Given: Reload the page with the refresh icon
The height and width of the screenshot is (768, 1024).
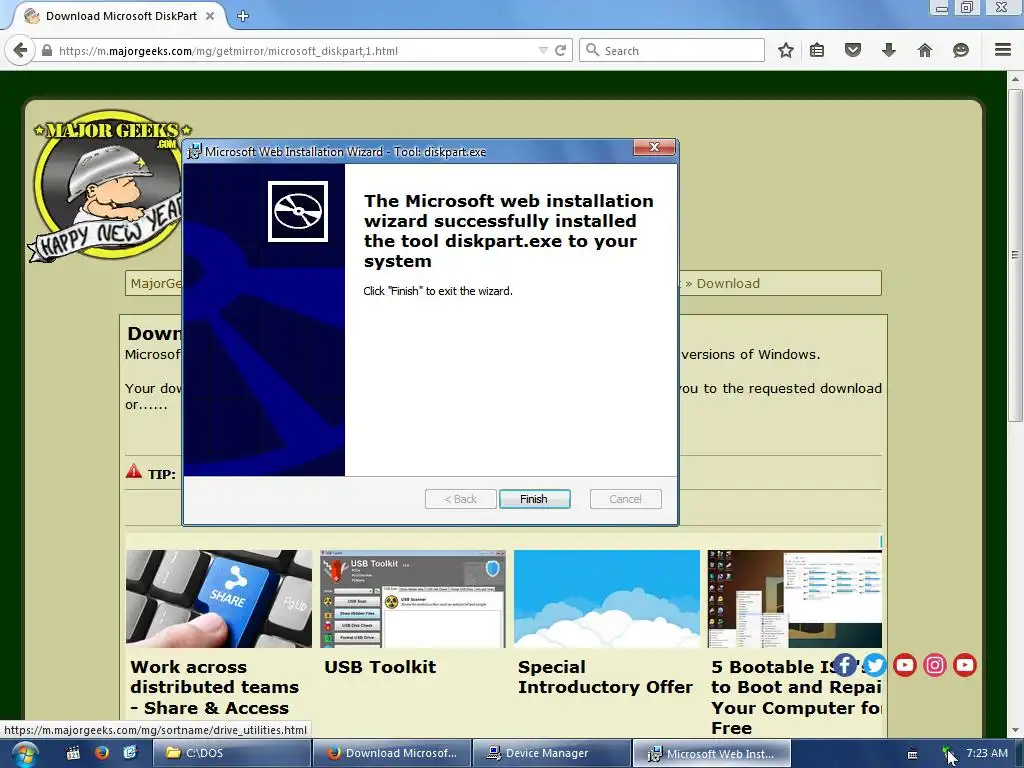Looking at the screenshot, I should click(x=560, y=50).
